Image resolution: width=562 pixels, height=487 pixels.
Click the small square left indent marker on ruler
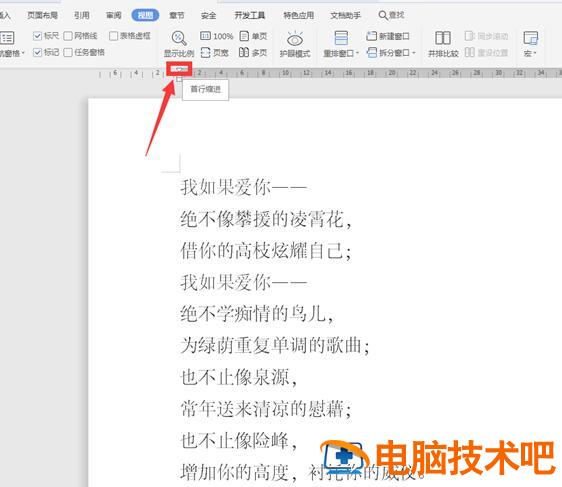click(x=179, y=79)
